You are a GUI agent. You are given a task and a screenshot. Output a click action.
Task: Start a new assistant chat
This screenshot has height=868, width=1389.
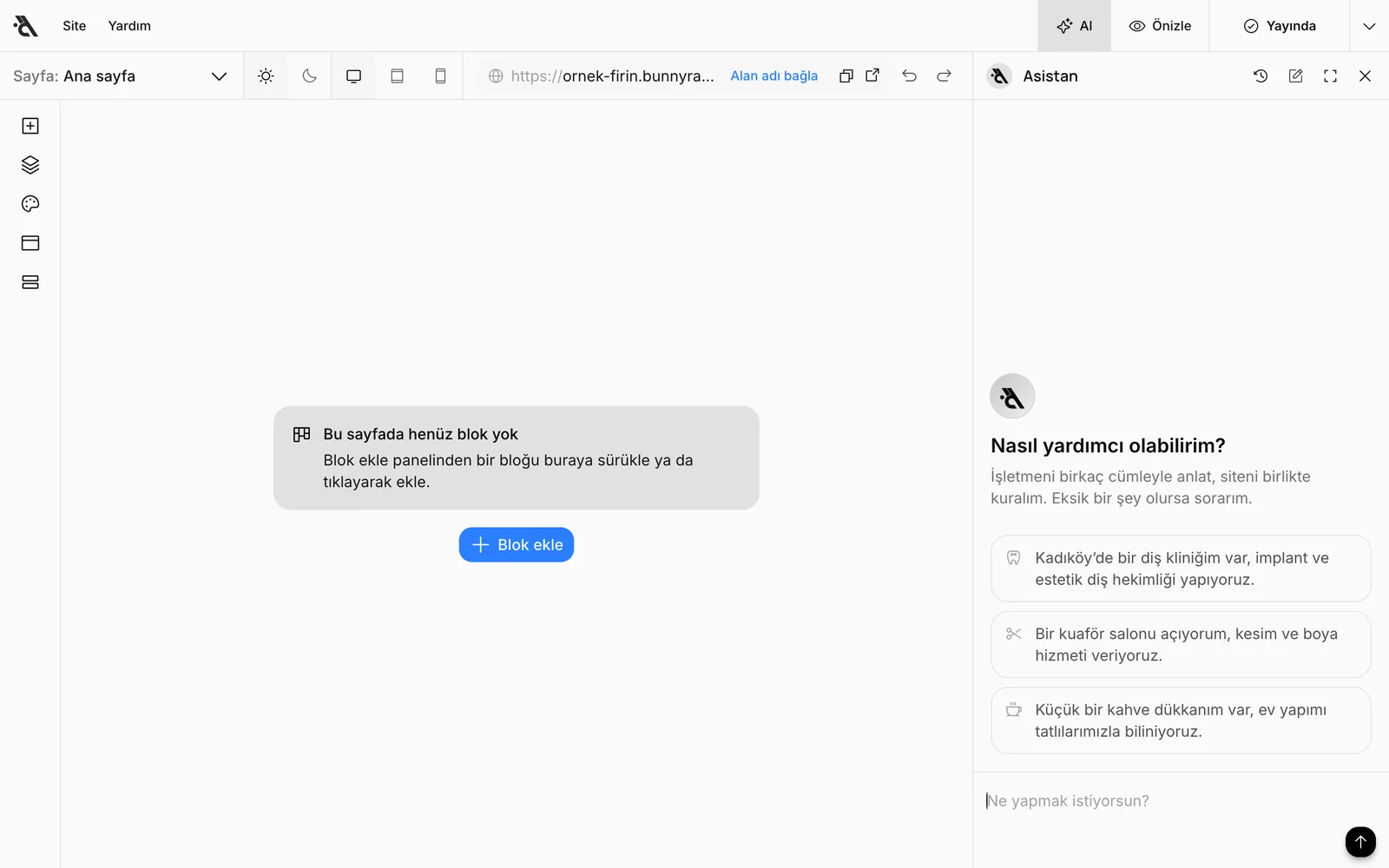tap(1295, 76)
